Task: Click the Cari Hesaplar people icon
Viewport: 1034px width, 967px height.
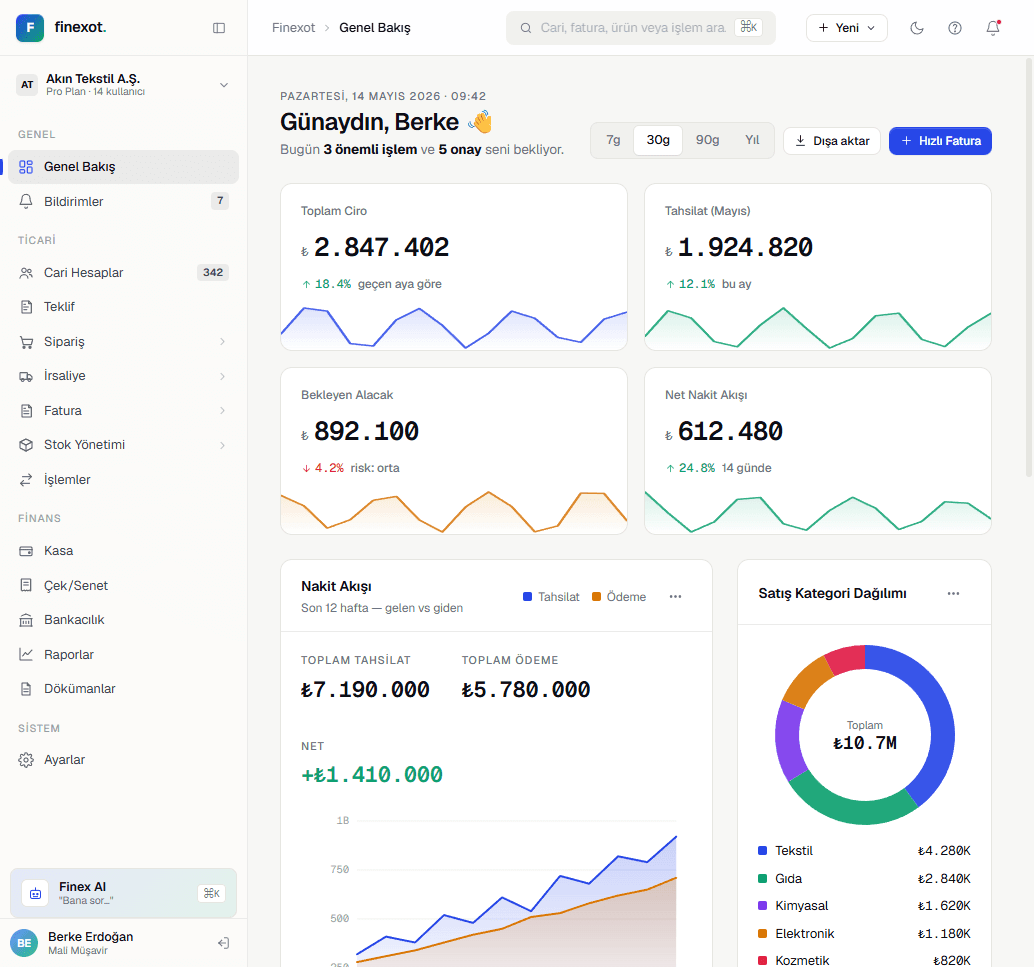Action: coord(26,272)
